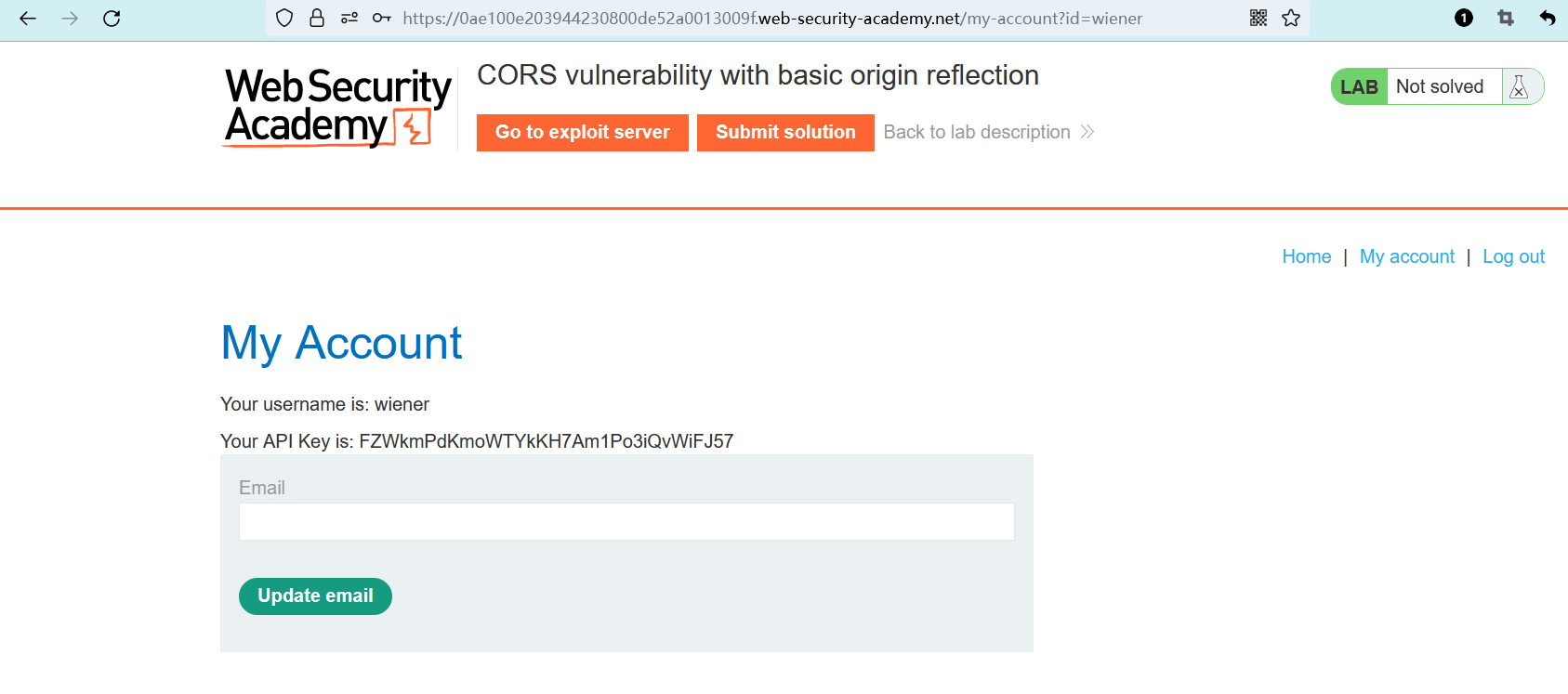Reload the current page
Image resolution: width=1568 pixels, height=694 pixels.
[112, 19]
